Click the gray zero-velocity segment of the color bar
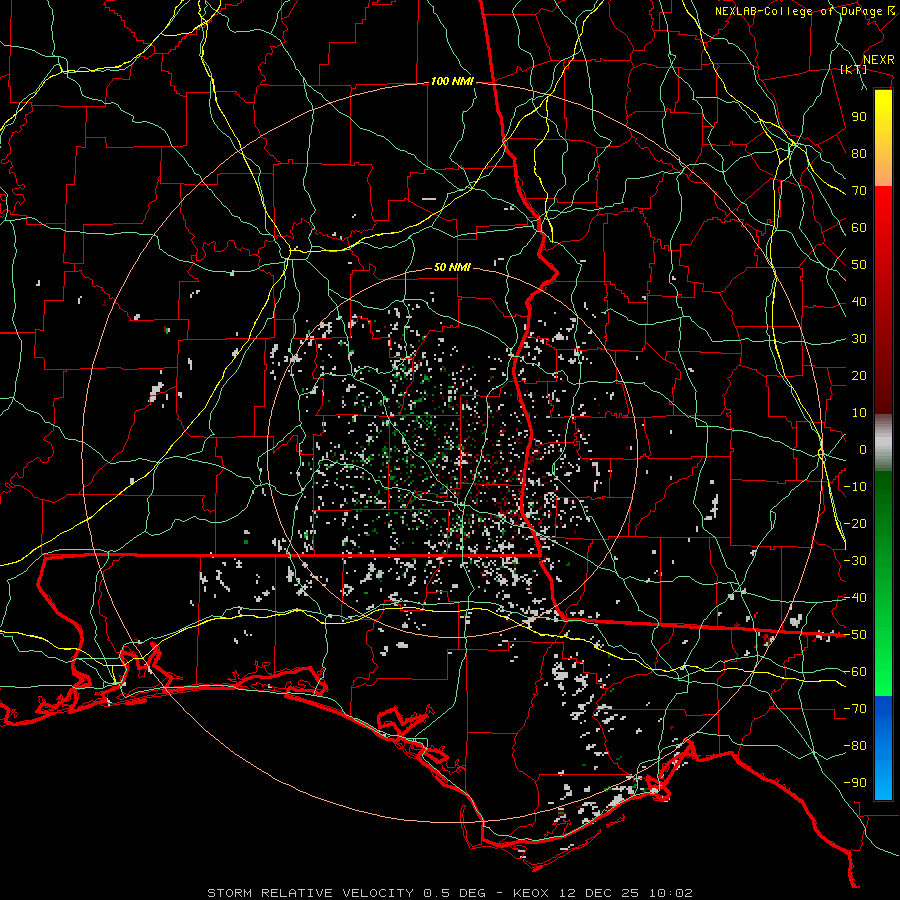Screen dimensions: 900x900 (883, 443)
